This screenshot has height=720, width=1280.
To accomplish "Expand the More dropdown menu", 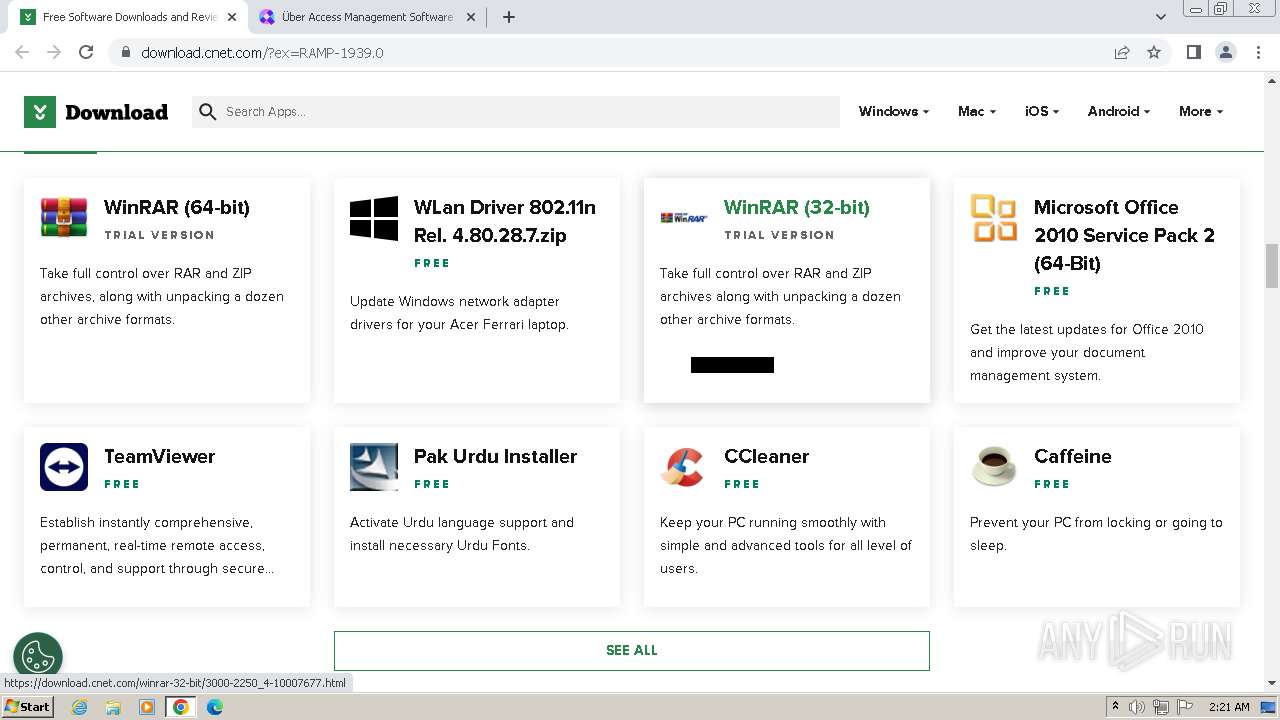I will pos(1200,111).
